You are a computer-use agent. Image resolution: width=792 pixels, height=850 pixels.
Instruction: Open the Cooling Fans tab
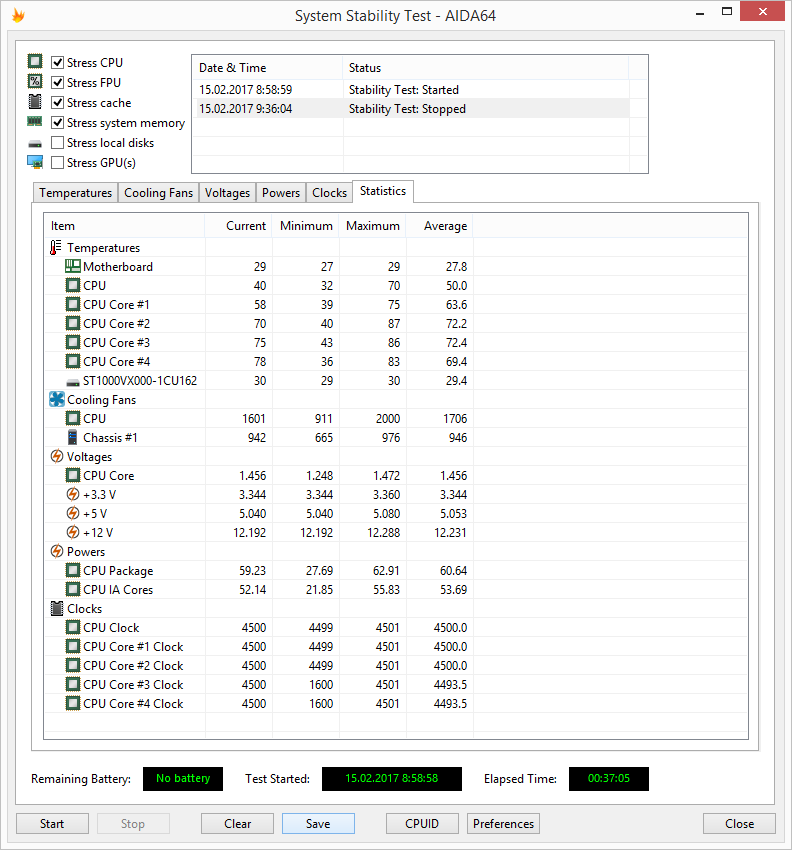[158, 193]
